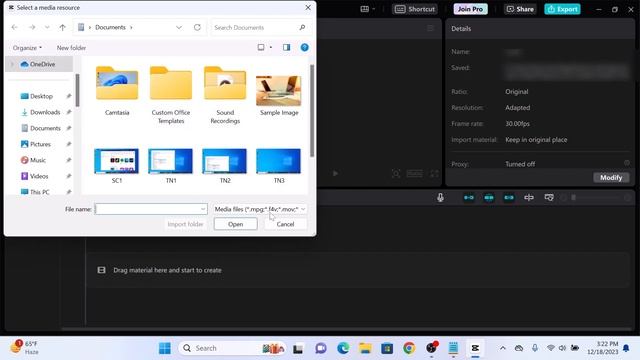Viewport: 640px width, 360px height.
Task: Show hidden system tray icons
Action: coord(503,348)
